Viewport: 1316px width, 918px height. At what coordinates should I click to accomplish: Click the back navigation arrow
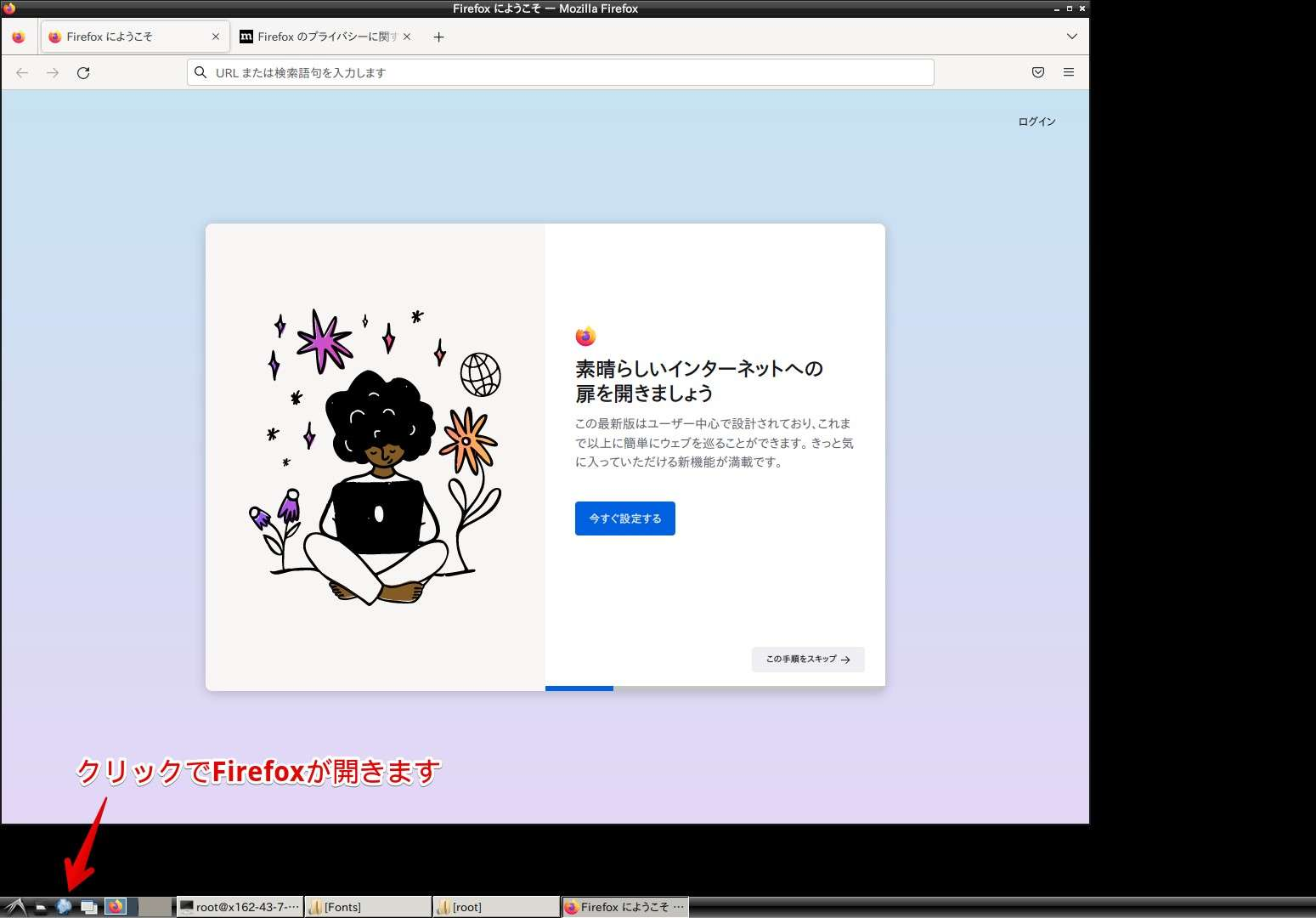pyautogui.click(x=22, y=73)
